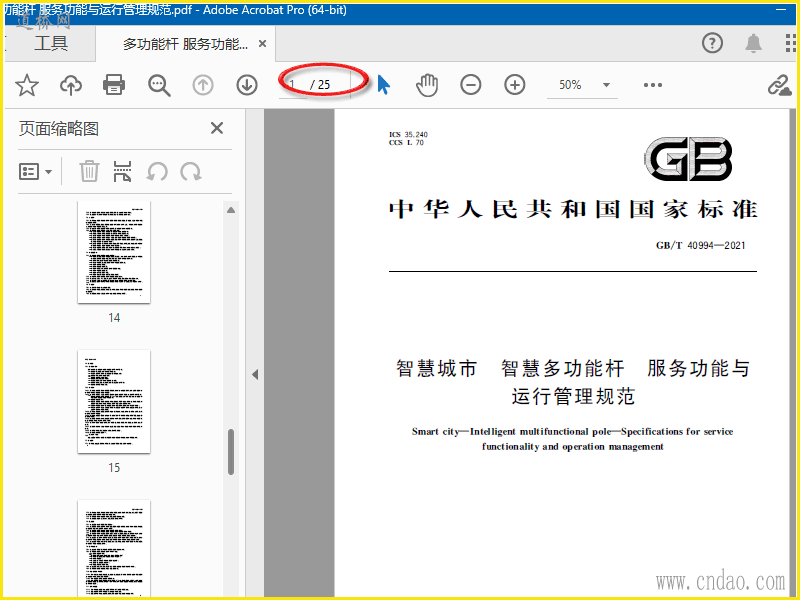This screenshot has height=600, width=800.
Task: Click the 运行管理规范 title line
Action: pyautogui.click(x=573, y=396)
